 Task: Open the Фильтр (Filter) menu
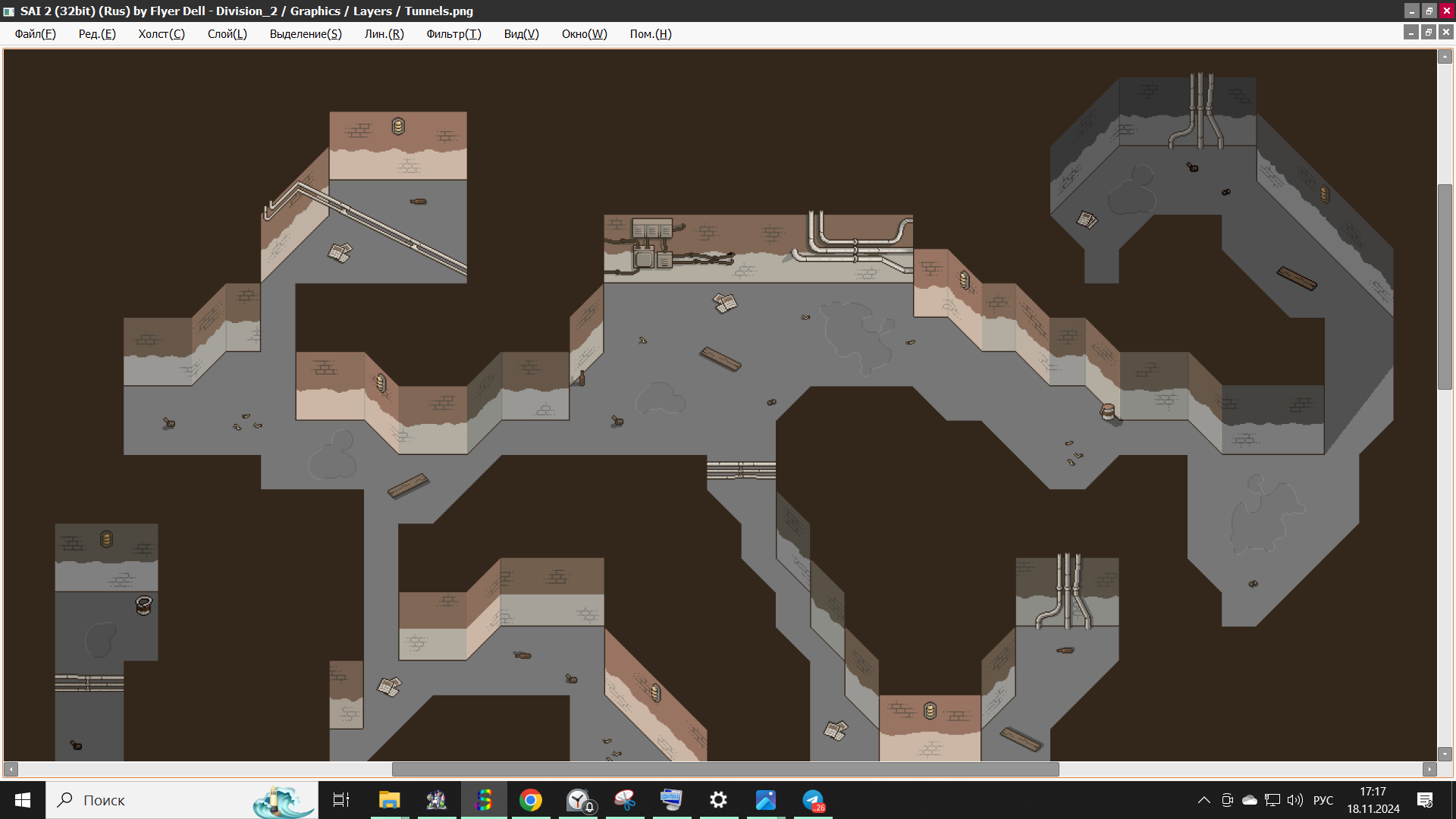point(453,34)
